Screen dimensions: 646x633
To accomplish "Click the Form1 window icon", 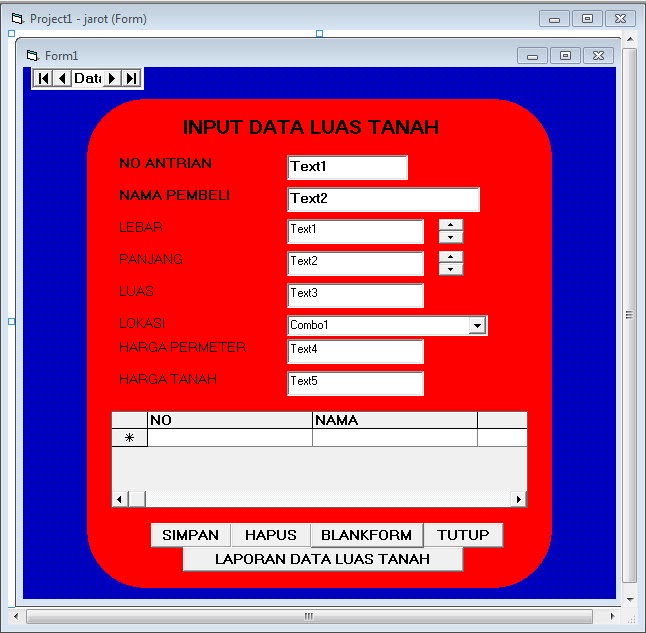I will click(x=32, y=55).
